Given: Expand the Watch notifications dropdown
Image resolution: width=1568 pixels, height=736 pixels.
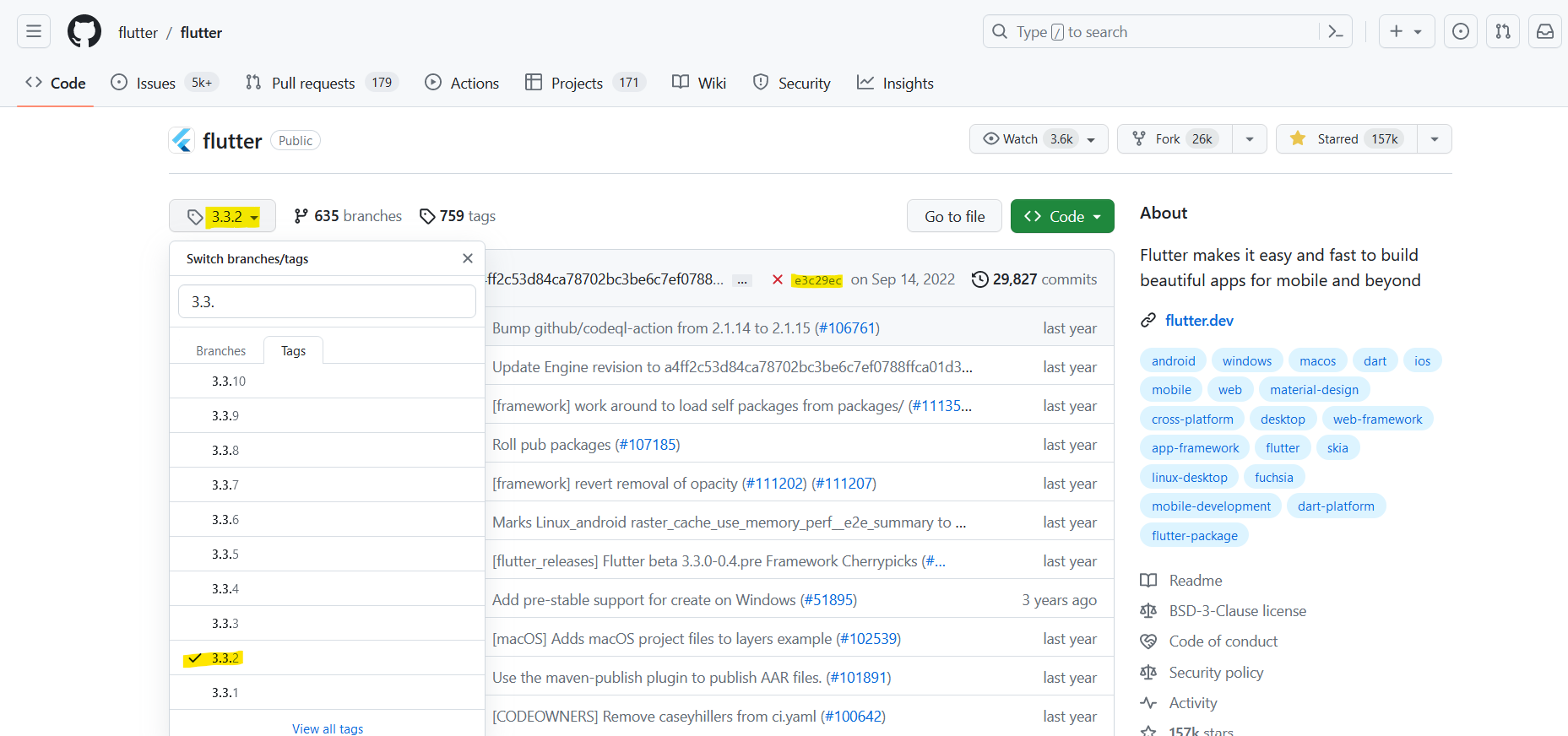Looking at the screenshot, I should (1091, 139).
